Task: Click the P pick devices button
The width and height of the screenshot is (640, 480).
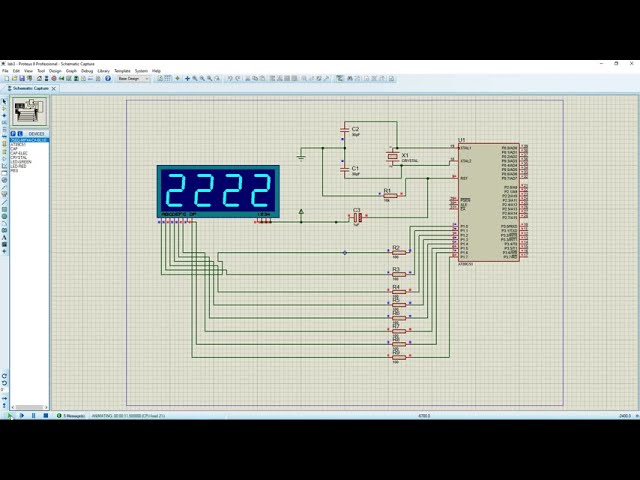Action: point(13,133)
